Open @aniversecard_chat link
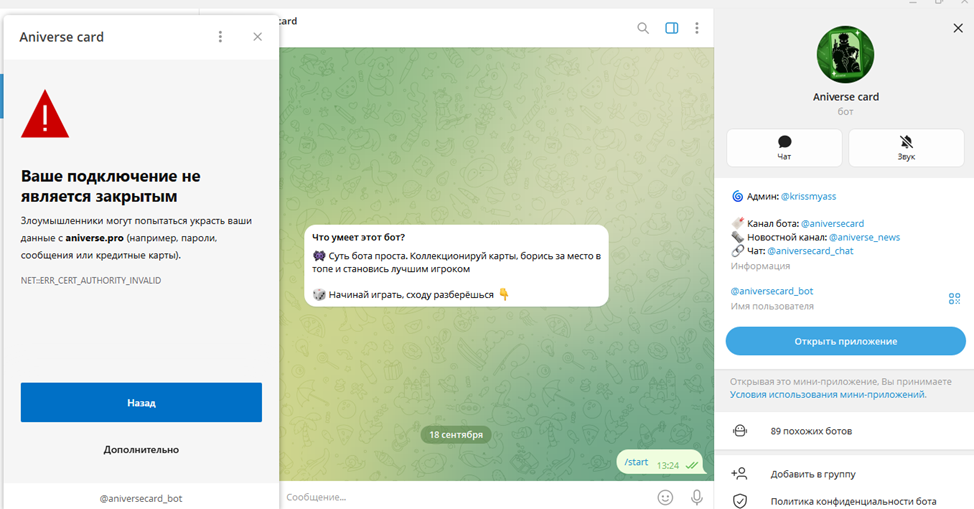 [810, 251]
